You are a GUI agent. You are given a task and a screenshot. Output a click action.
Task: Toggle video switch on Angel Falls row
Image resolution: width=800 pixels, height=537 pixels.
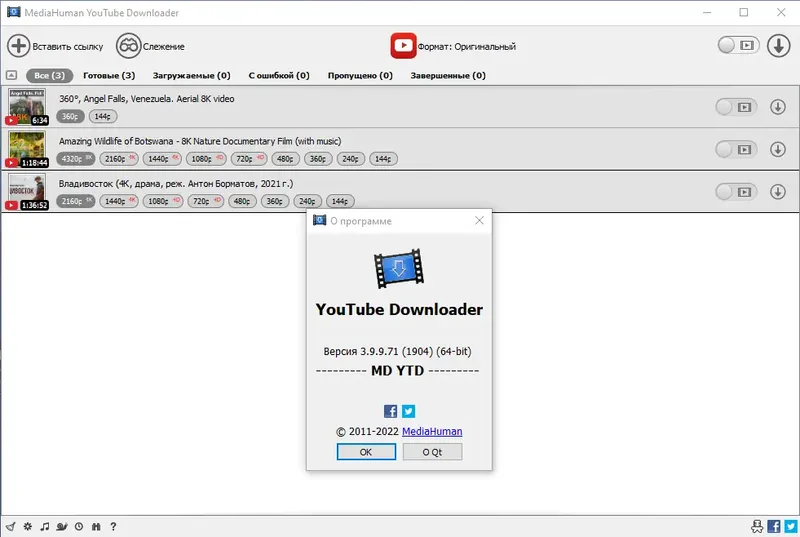coord(736,107)
